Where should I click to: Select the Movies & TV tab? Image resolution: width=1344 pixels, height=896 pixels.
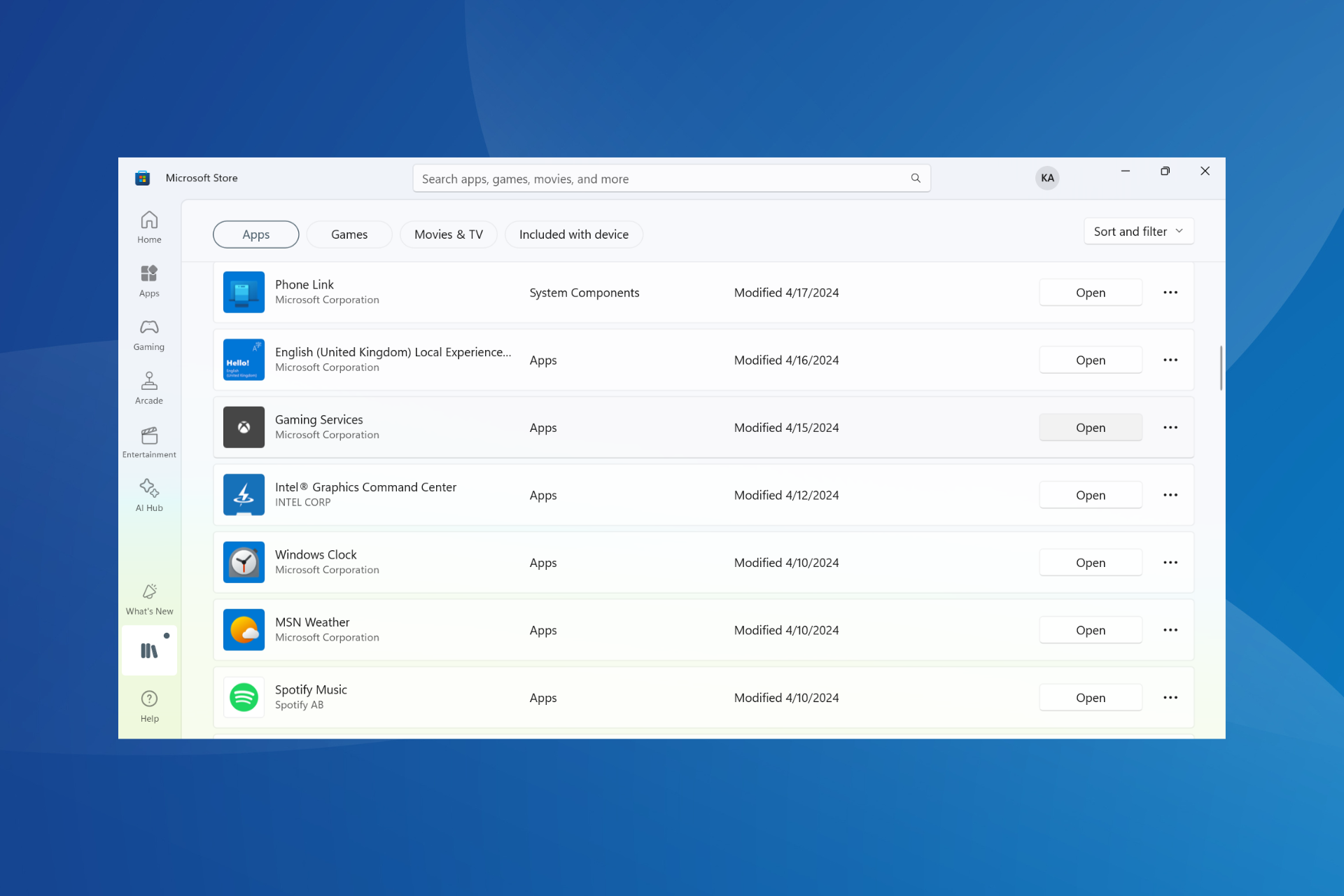pyautogui.click(x=448, y=234)
